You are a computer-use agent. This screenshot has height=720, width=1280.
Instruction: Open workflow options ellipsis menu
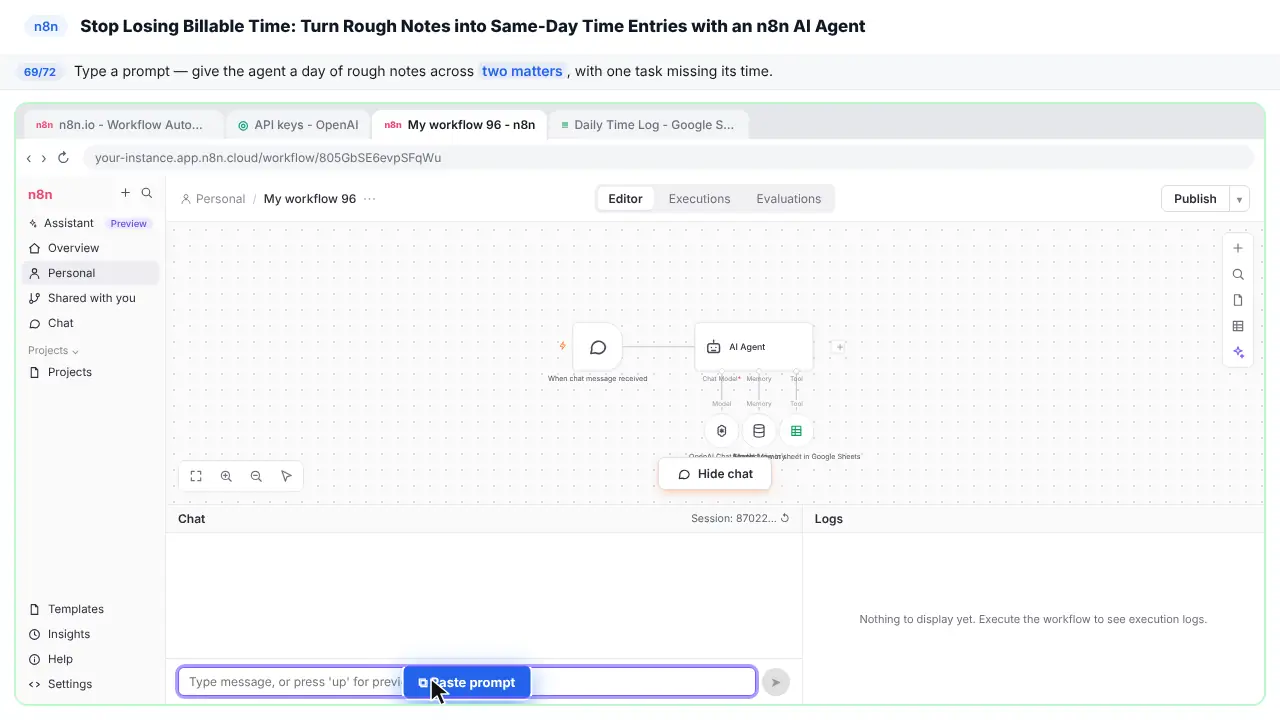pyautogui.click(x=370, y=199)
